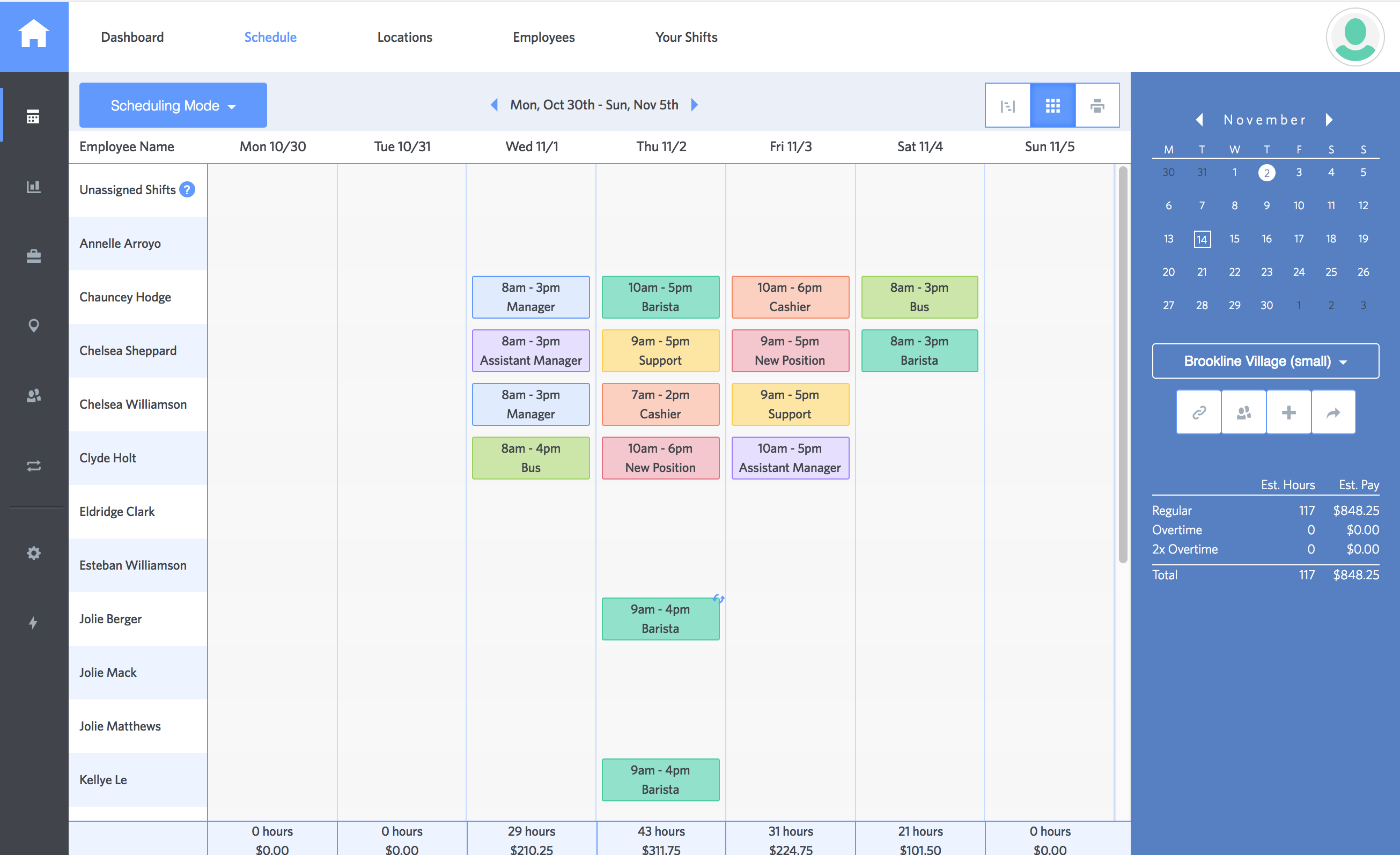
Task: Click the briefcase icon in sidebar
Action: coord(33,256)
